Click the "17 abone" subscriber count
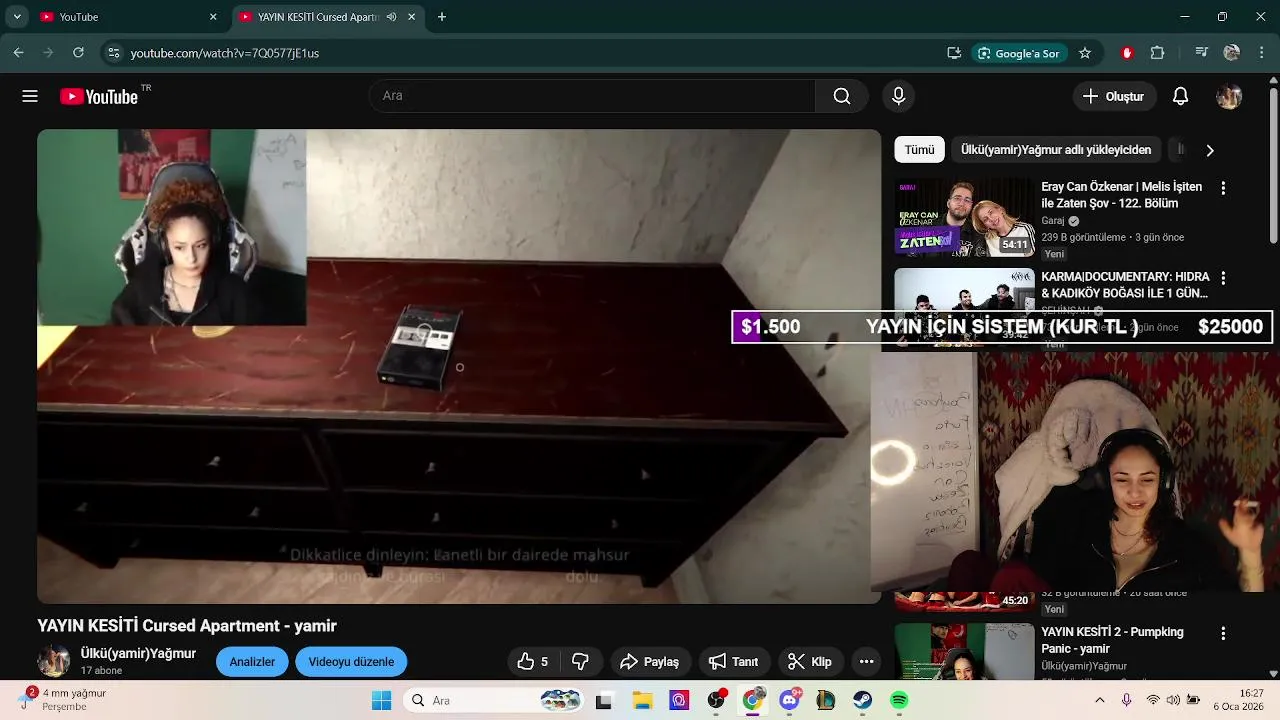Screen dimensions: 1280x720 pyautogui.click(x=101, y=671)
